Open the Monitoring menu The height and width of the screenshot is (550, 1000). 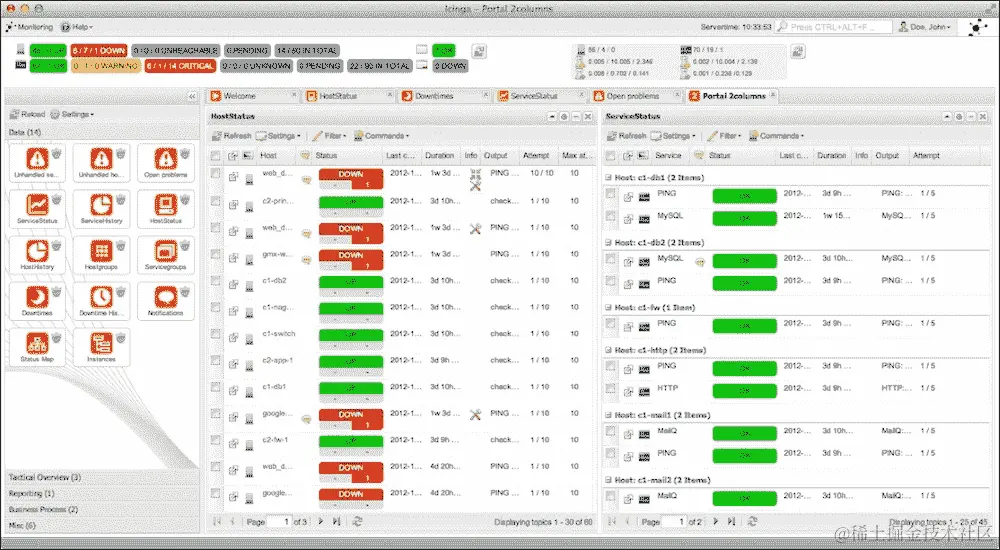tap(29, 27)
